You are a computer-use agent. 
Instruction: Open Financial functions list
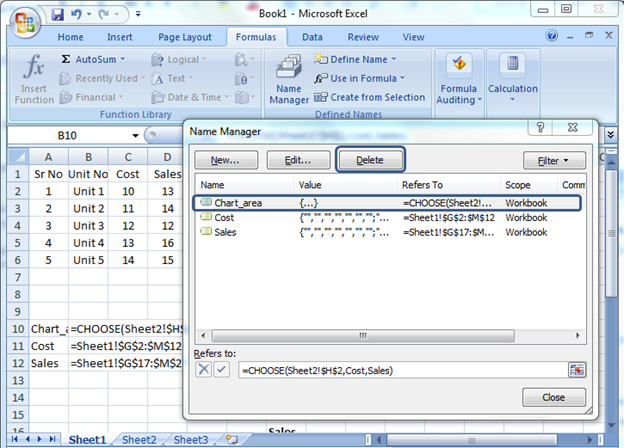coord(92,97)
